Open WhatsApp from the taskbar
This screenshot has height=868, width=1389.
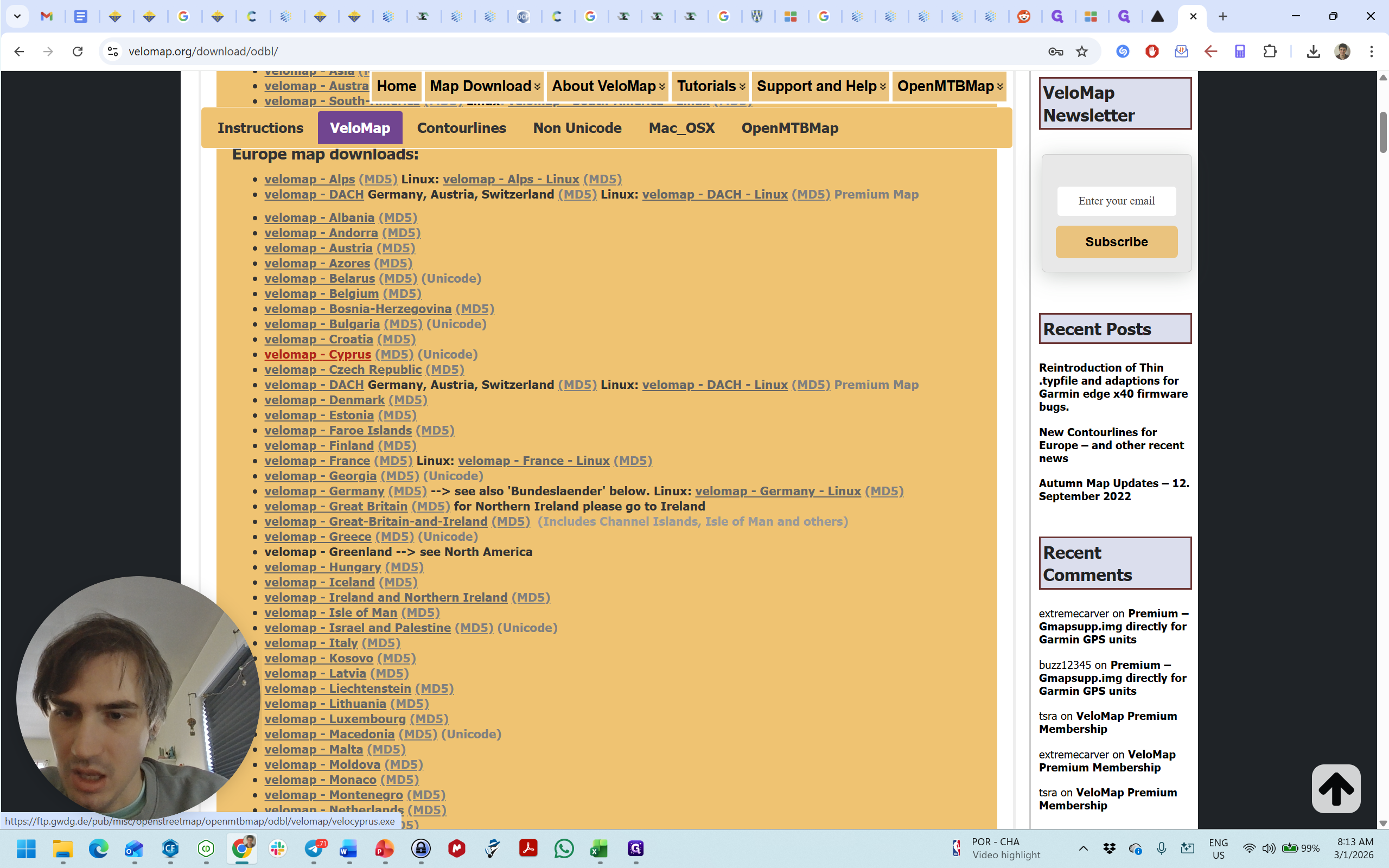tap(564, 848)
